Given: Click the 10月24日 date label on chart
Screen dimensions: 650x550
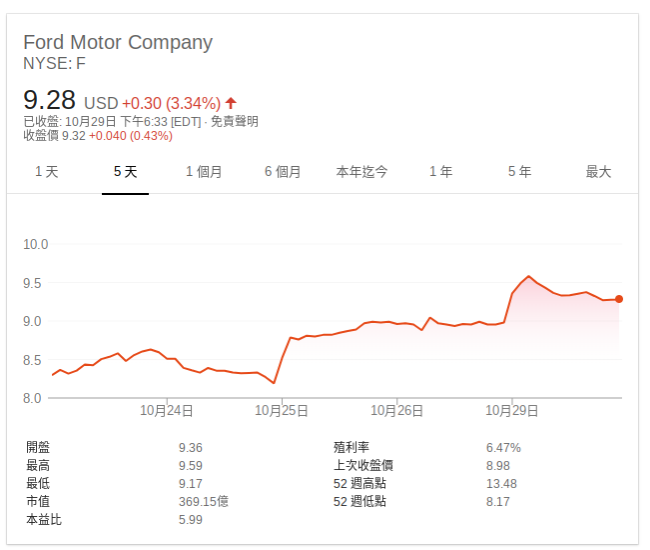Looking at the screenshot, I should tap(166, 410).
